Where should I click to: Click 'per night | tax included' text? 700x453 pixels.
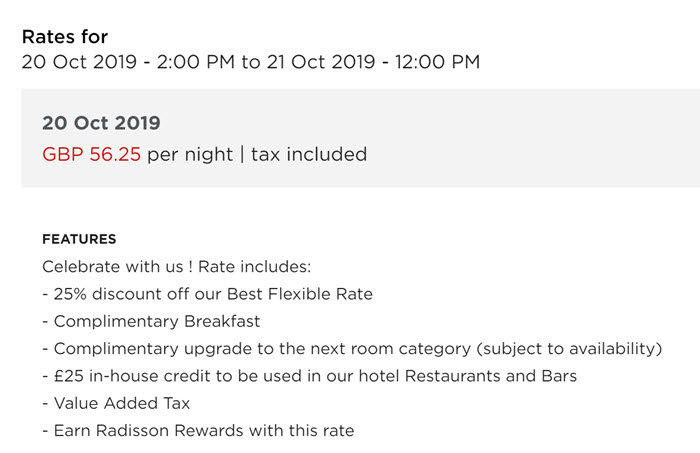[x=257, y=154]
